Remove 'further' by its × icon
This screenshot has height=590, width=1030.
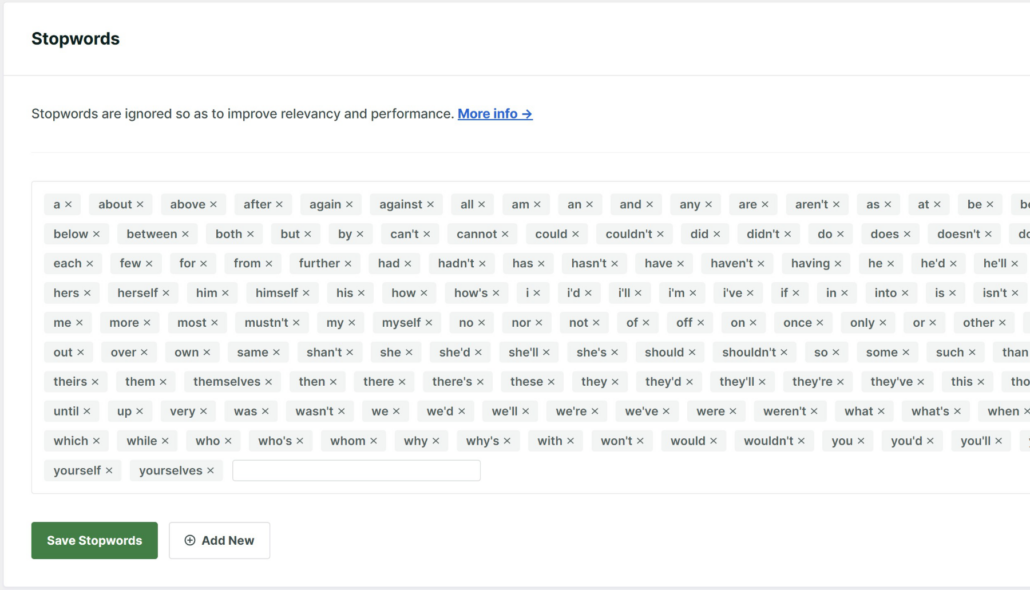coord(348,263)
